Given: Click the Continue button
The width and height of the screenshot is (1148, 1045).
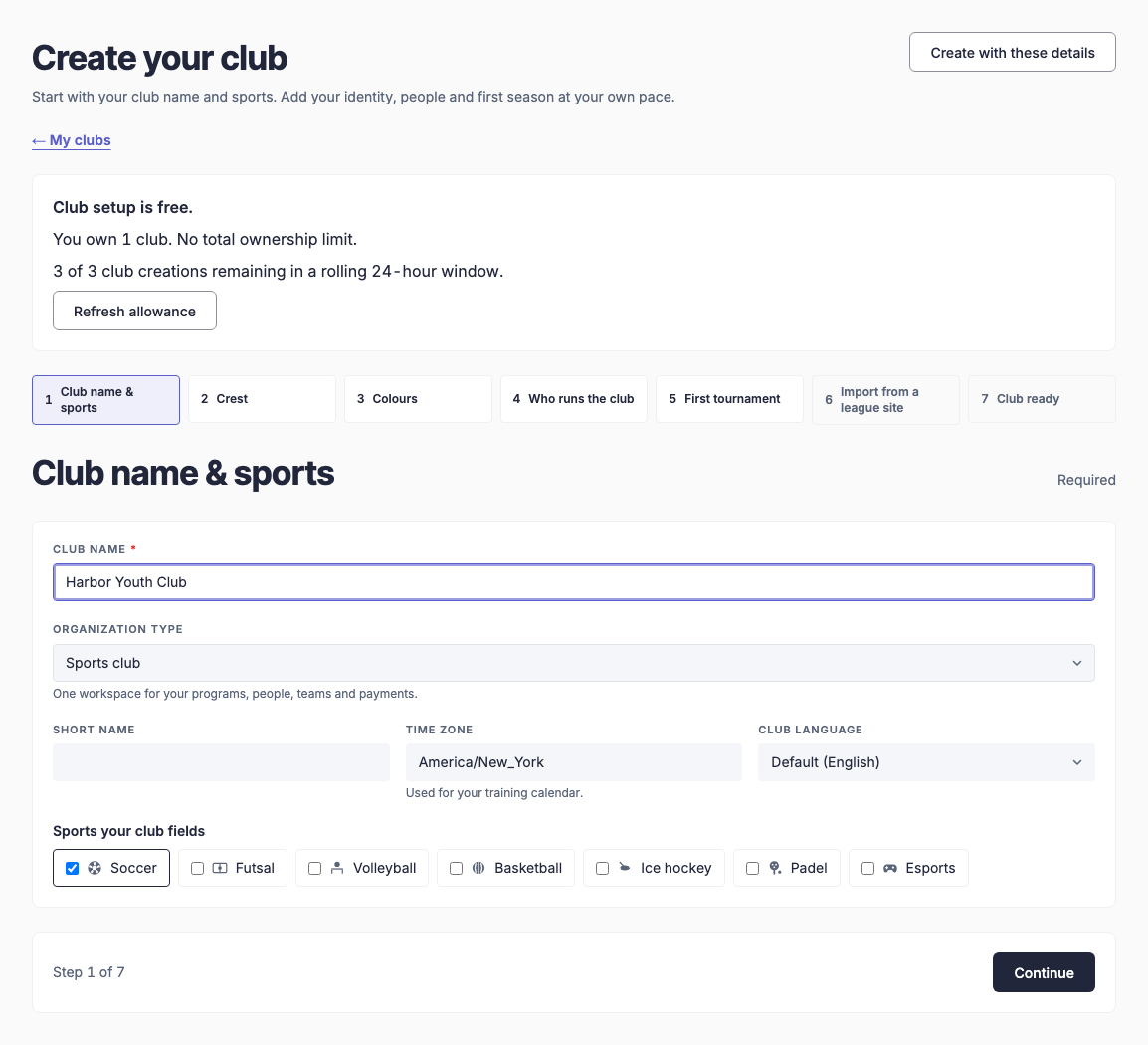Looking at the screenshot, I should (x=1044, y=972).
